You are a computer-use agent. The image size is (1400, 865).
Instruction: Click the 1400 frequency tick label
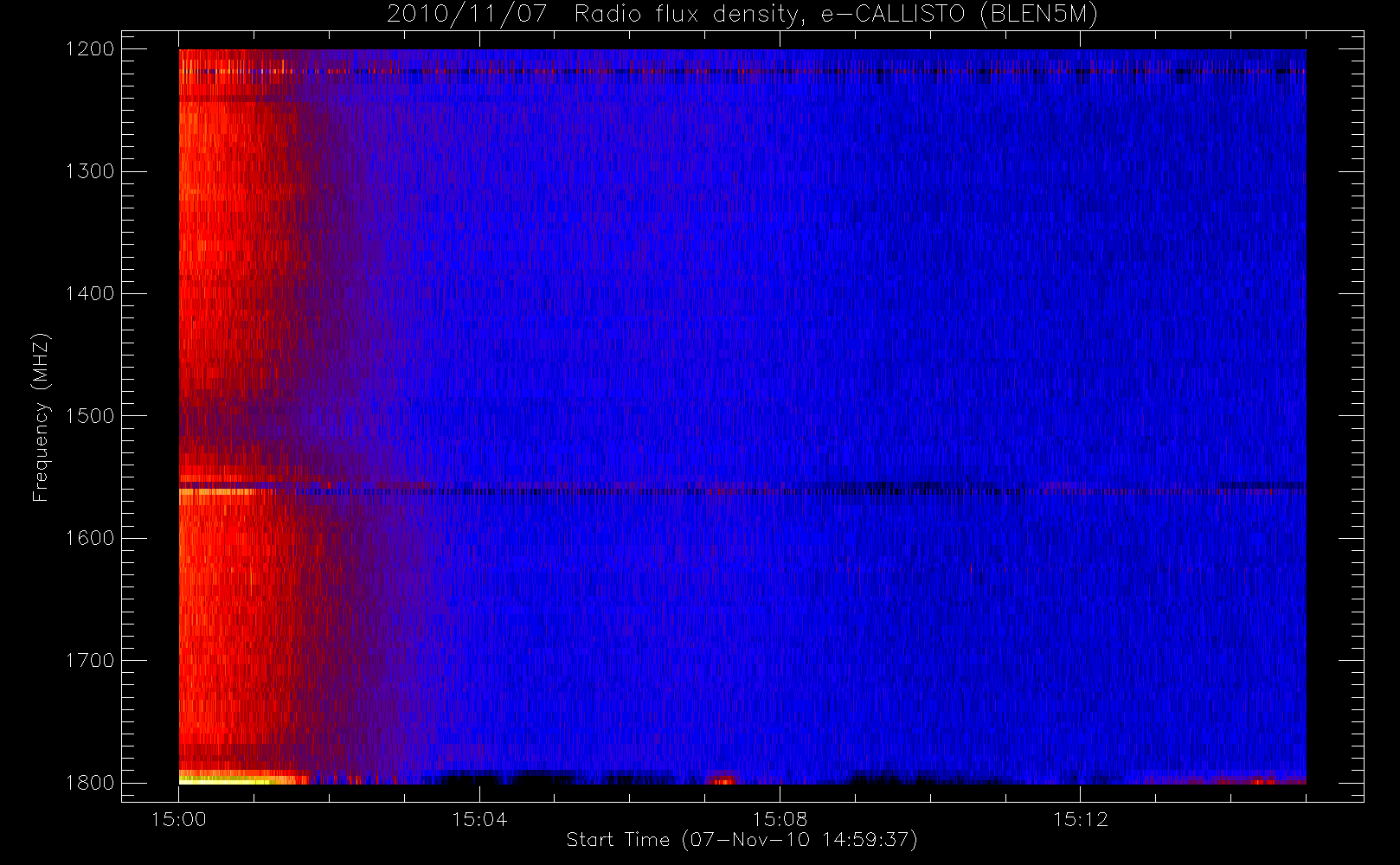tap(90, 294)
